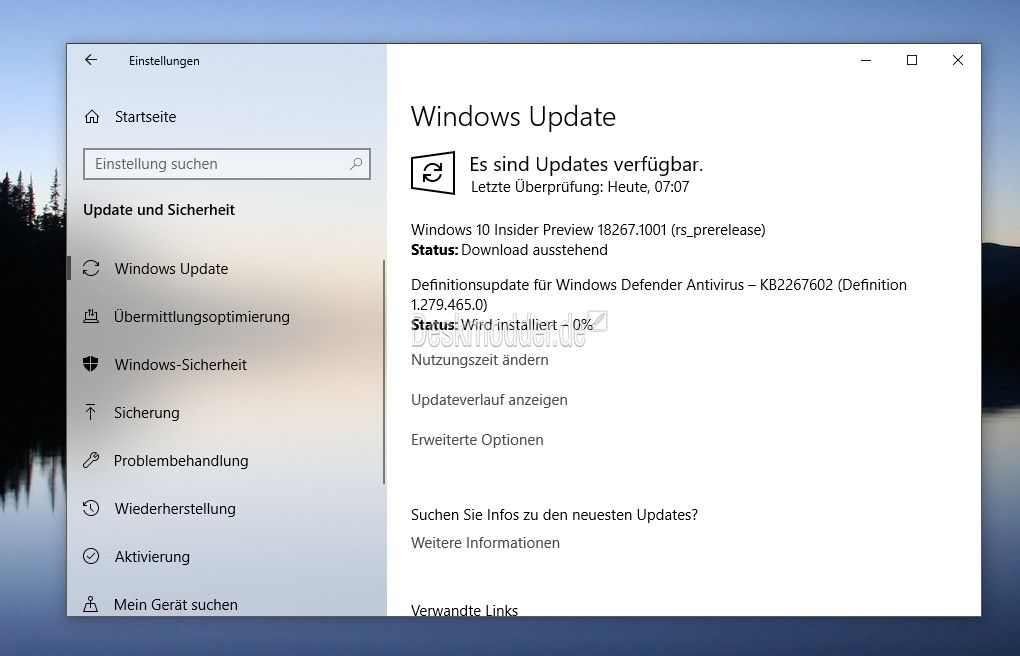Open Übermittlungsoptimierung settings page

coord(202,317)
